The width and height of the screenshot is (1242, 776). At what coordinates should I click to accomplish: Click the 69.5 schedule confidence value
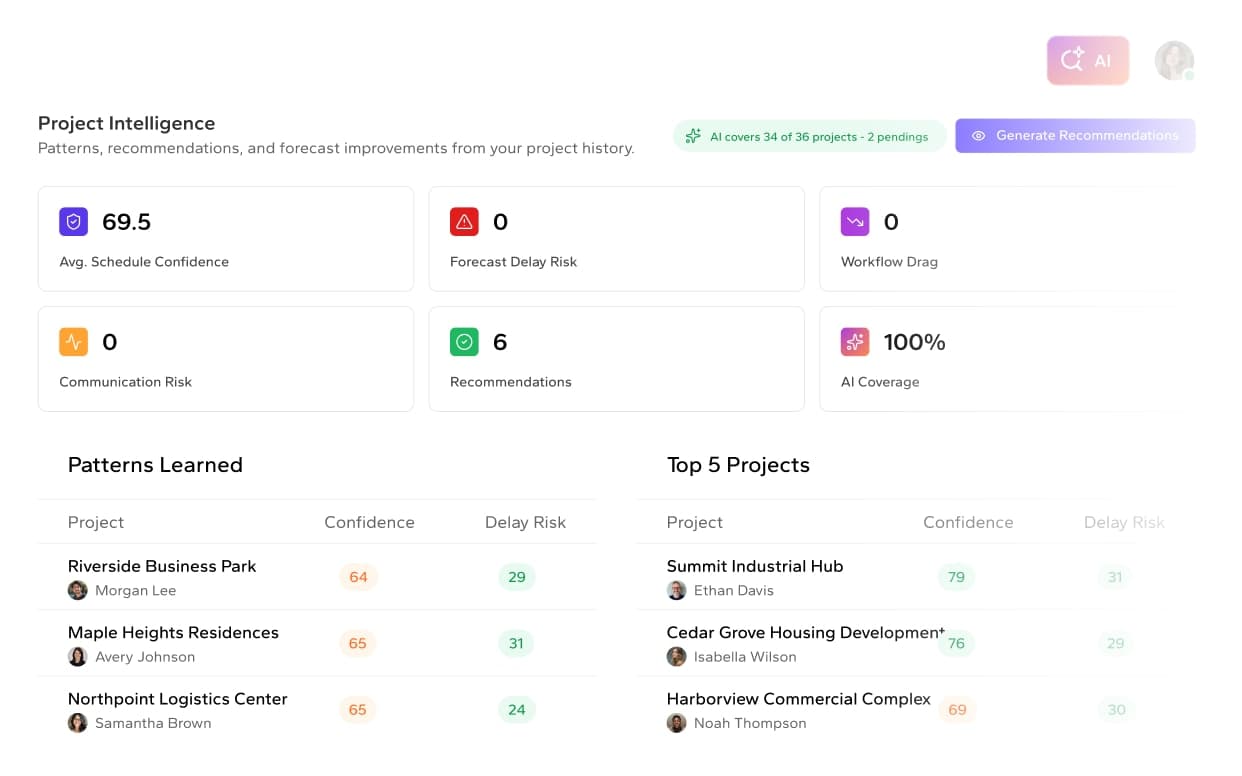[127, 222]
